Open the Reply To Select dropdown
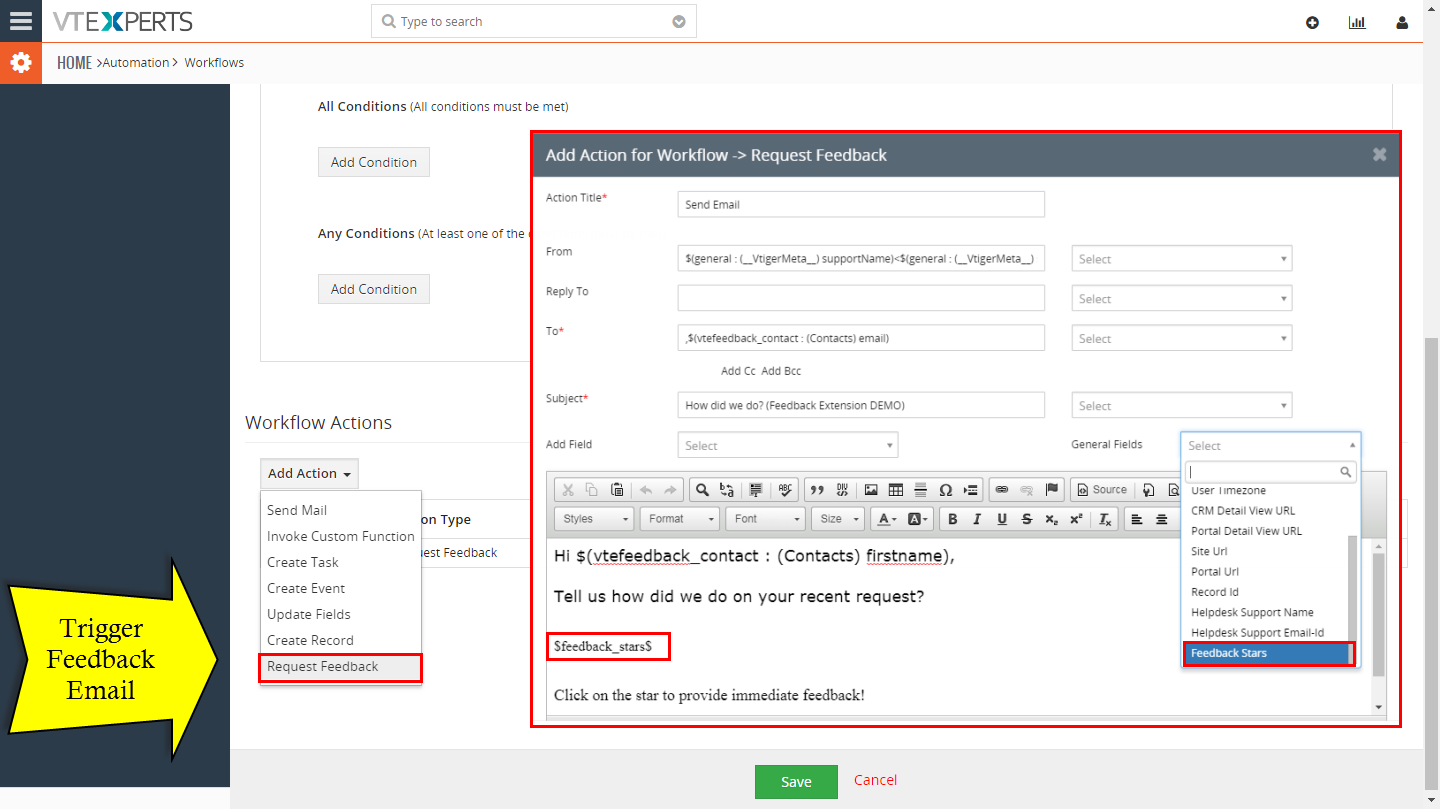Image resolution: width=1440 pixels, height=809 pixels. 1182,299
